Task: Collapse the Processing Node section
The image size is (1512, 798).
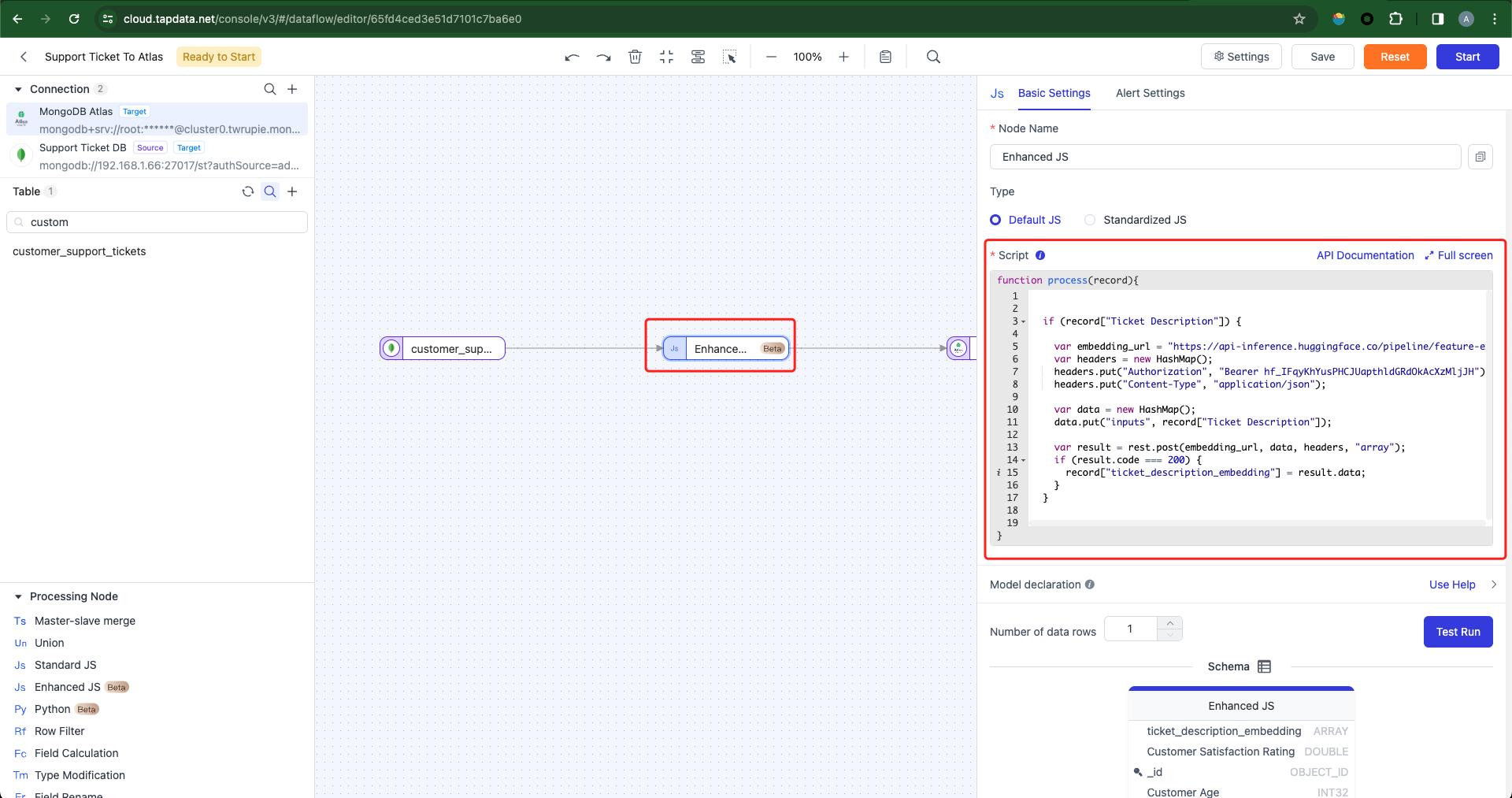Action: [18, 596]
